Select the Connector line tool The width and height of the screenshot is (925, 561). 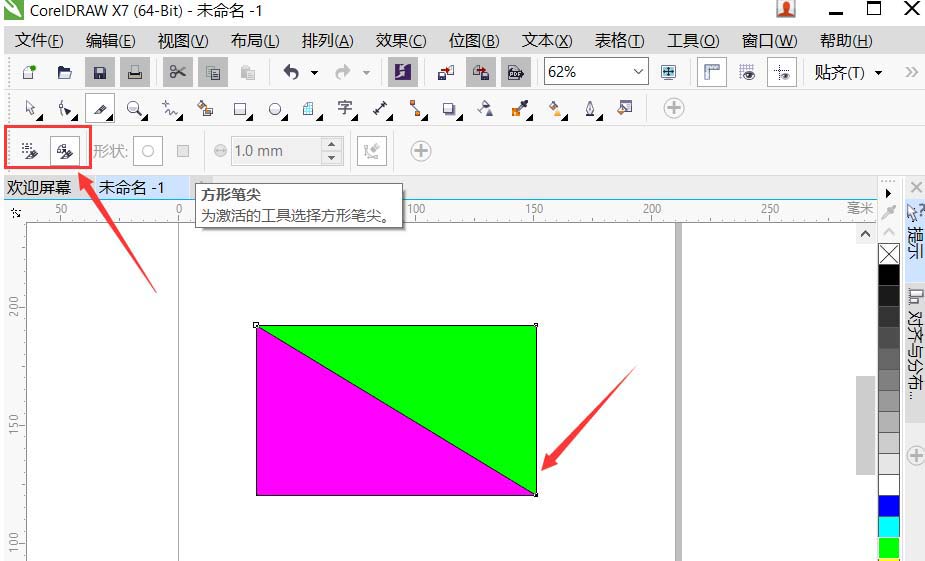[416, 109]
